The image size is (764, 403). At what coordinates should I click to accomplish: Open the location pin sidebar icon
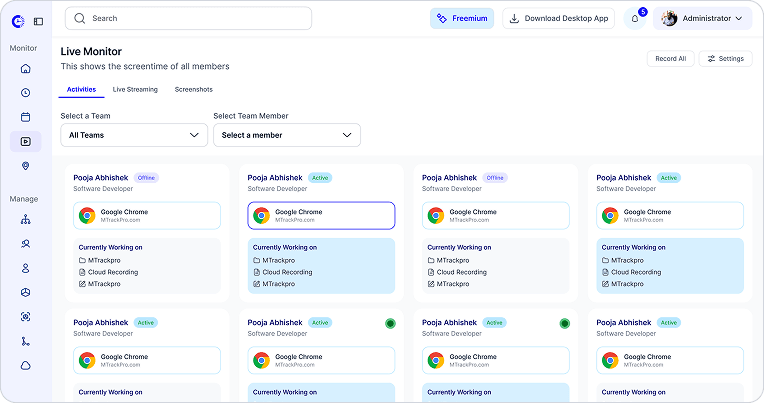click(x=26, y=166)
